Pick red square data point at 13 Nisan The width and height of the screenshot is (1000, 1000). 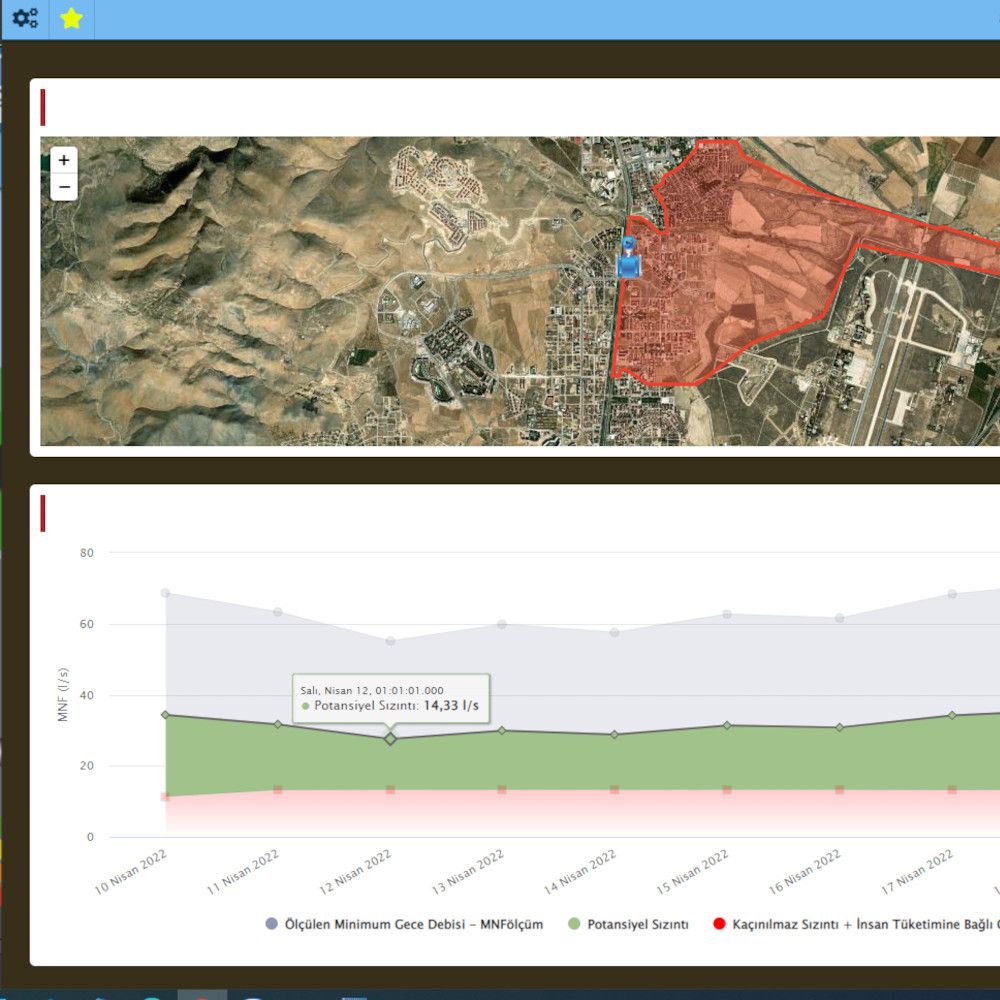tap(502, 790)
